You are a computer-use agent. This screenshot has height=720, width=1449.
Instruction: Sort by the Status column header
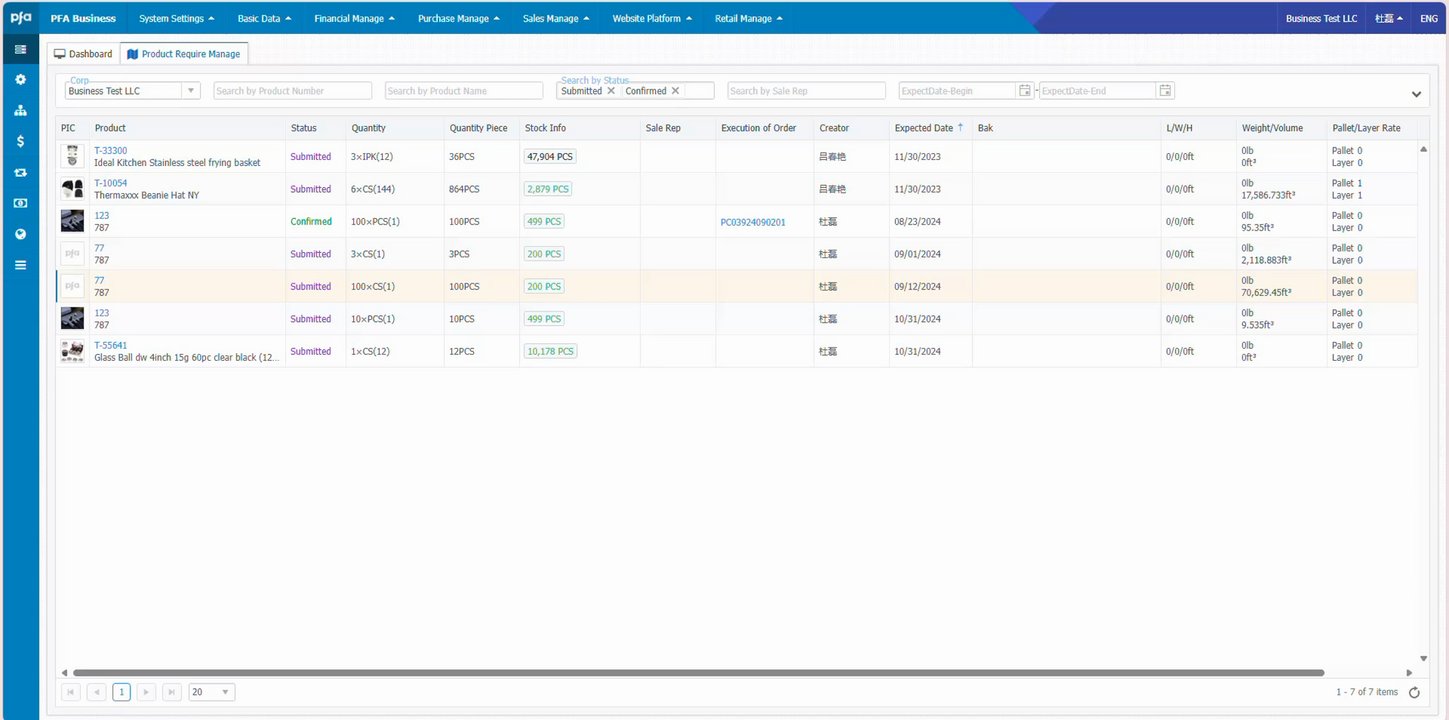(x=315, y=128)
